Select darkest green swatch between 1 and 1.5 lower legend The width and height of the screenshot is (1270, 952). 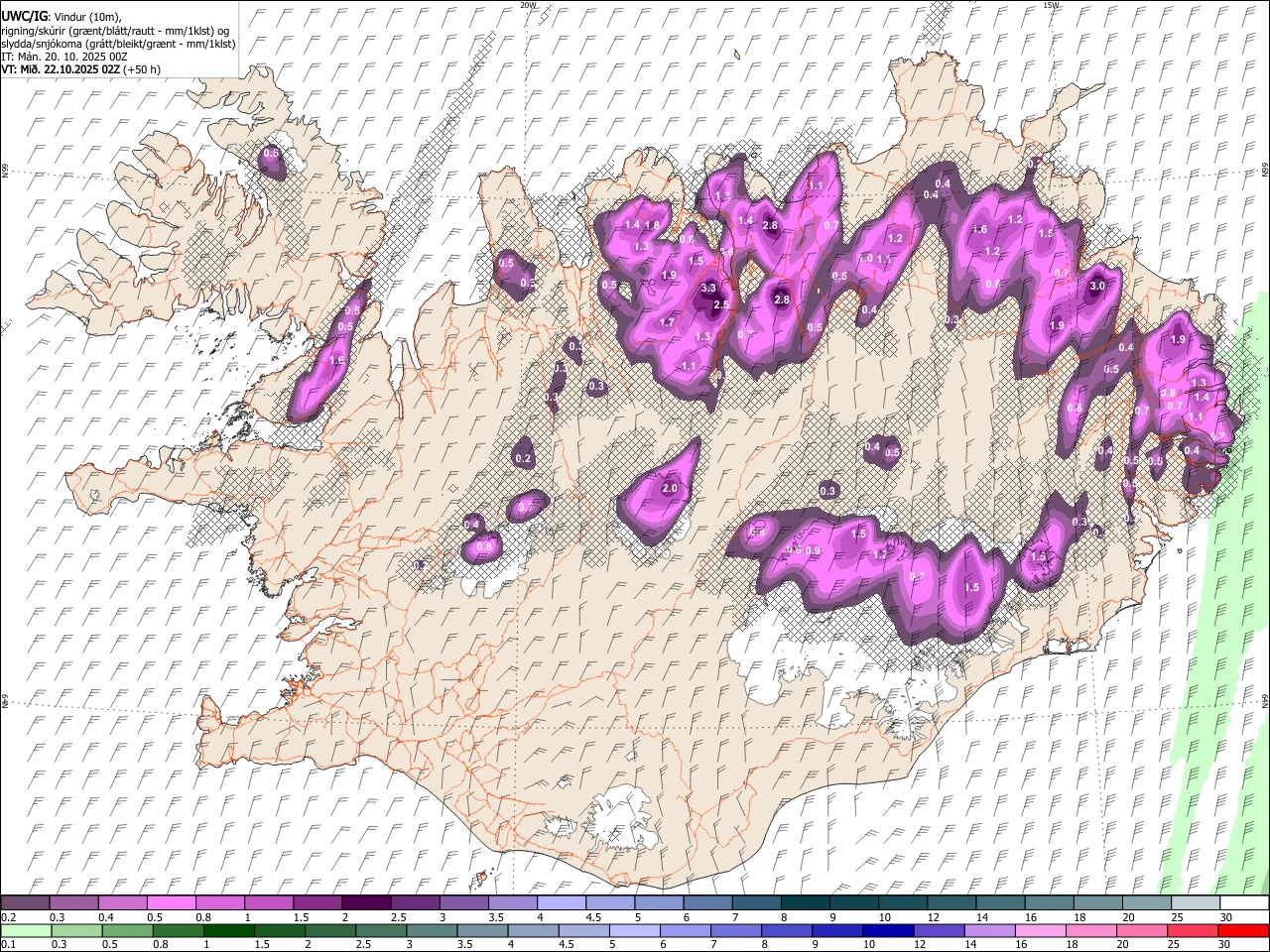pyautogui.click(x=228, y=930)
